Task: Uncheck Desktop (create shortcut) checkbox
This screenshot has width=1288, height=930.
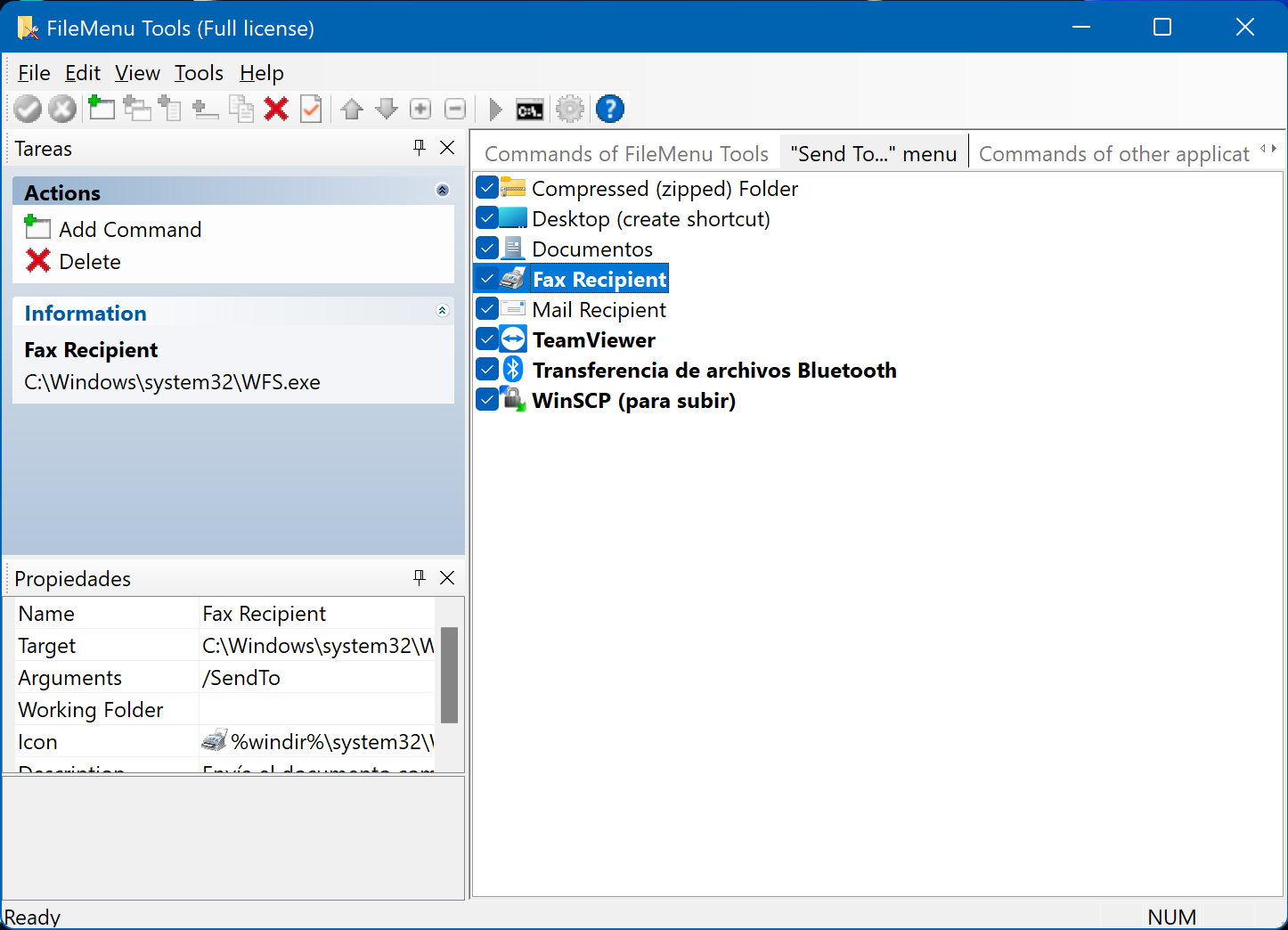Action: (x=487, y=218)
